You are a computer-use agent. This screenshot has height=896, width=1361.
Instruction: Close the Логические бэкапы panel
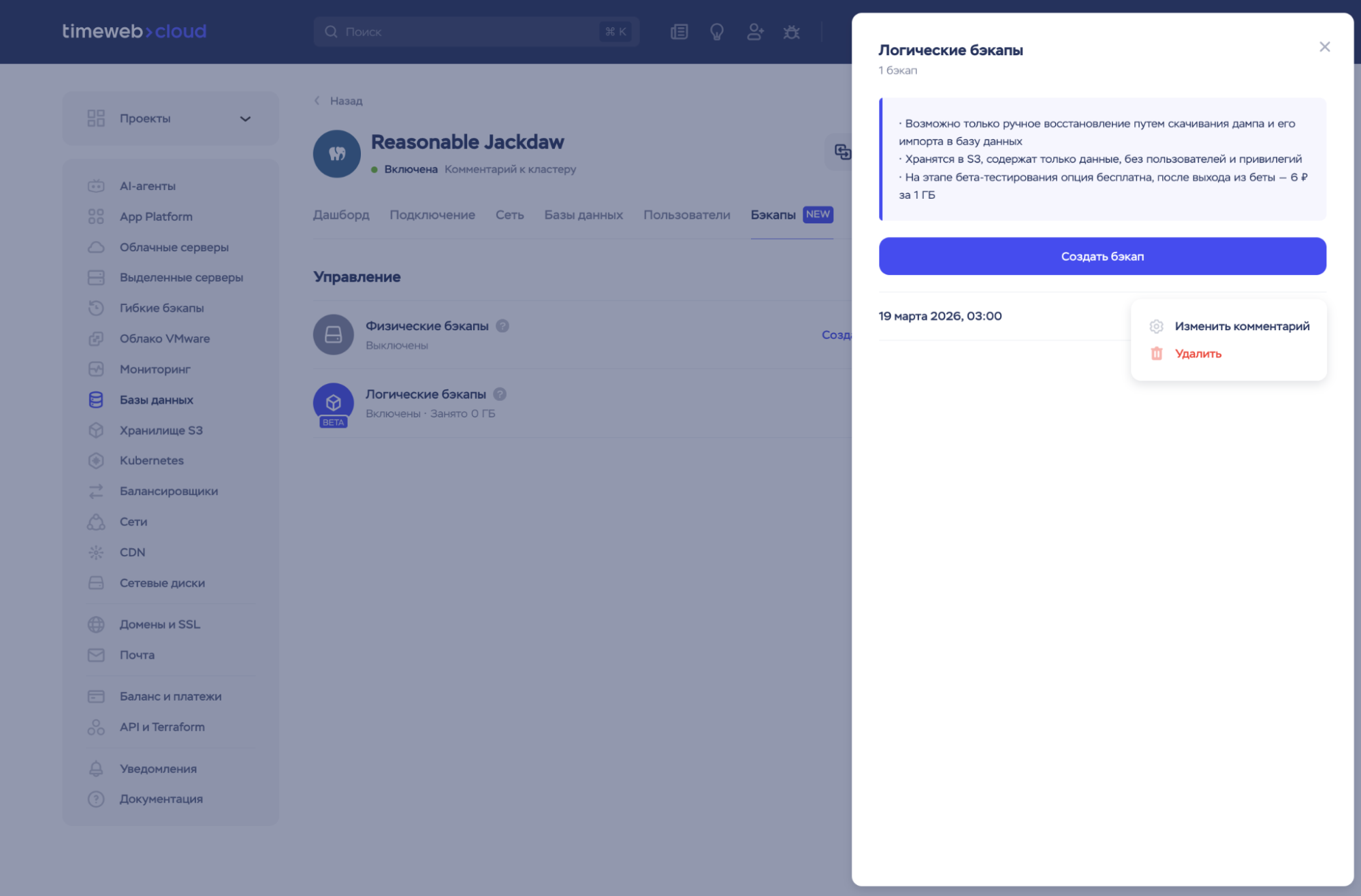coord(1324,47)
